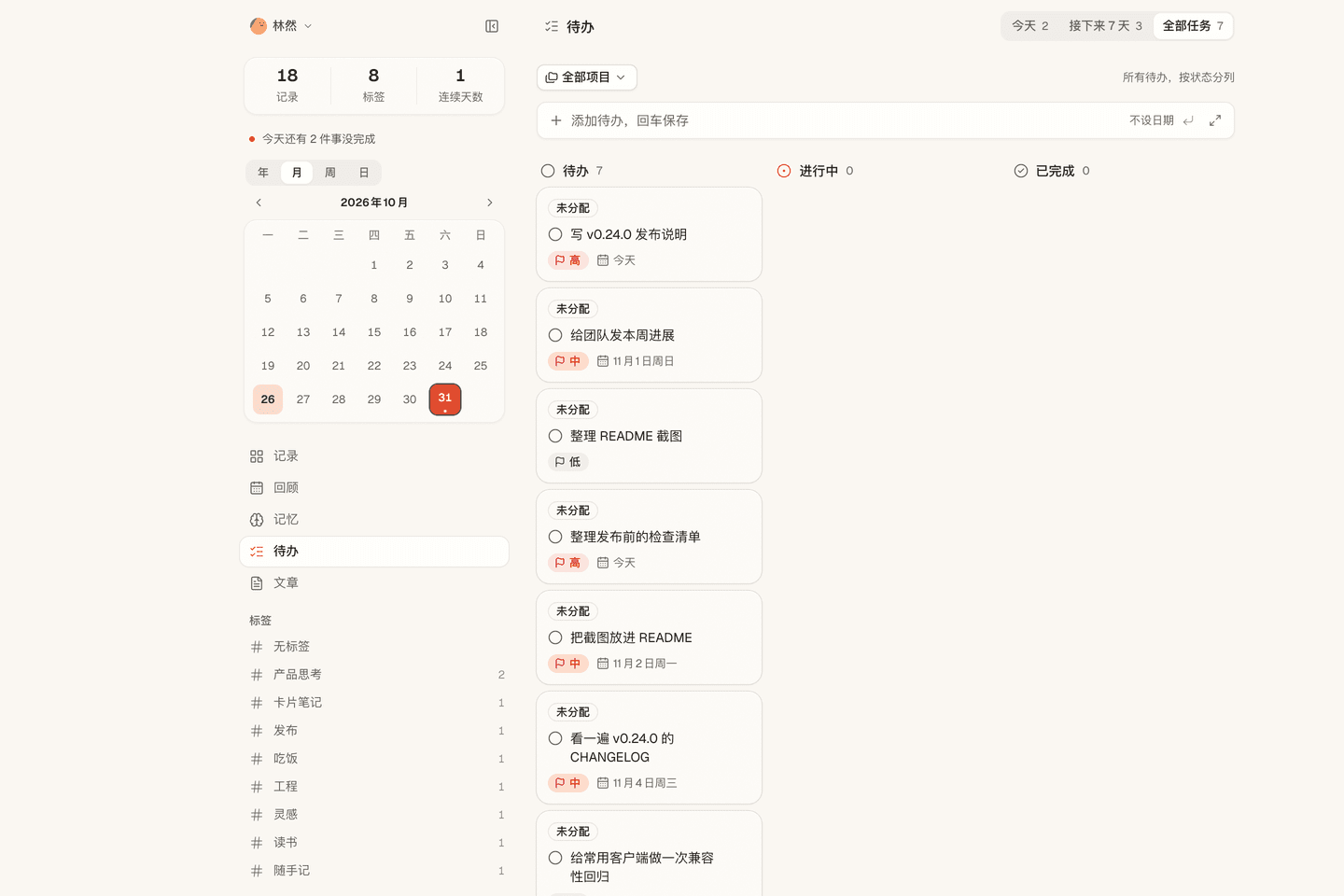Image resolution: width=1344 pixels, height=896 pixels.
Task: Click the 11月2日周一 date chip
Action: [637, 664]
